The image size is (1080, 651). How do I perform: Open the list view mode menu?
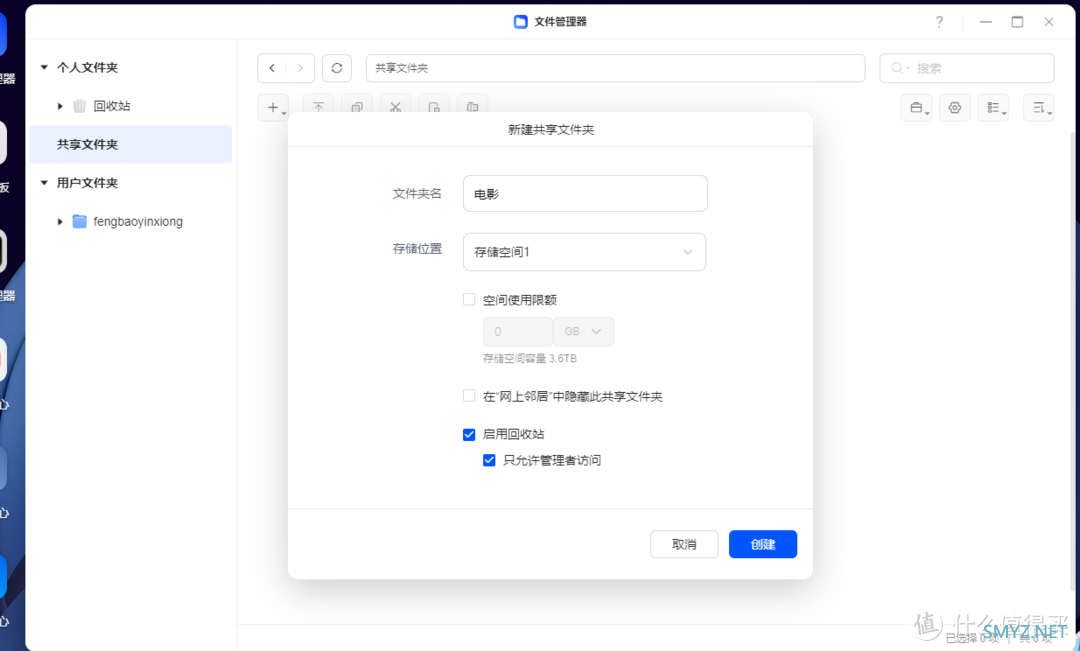994,107
